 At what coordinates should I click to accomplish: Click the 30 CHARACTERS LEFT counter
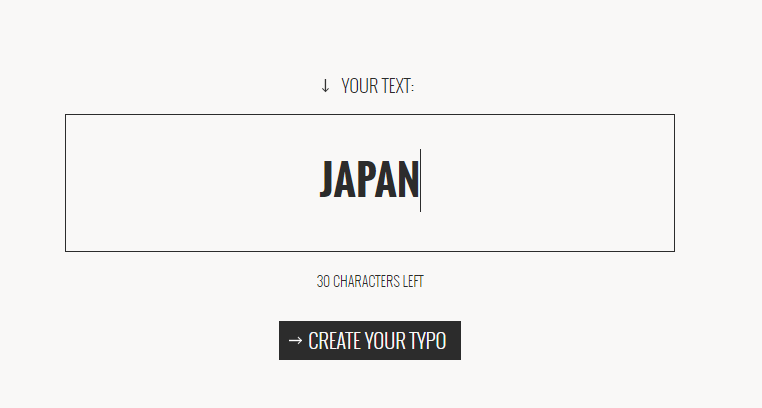pyautogui.click(x=370, y=282)
